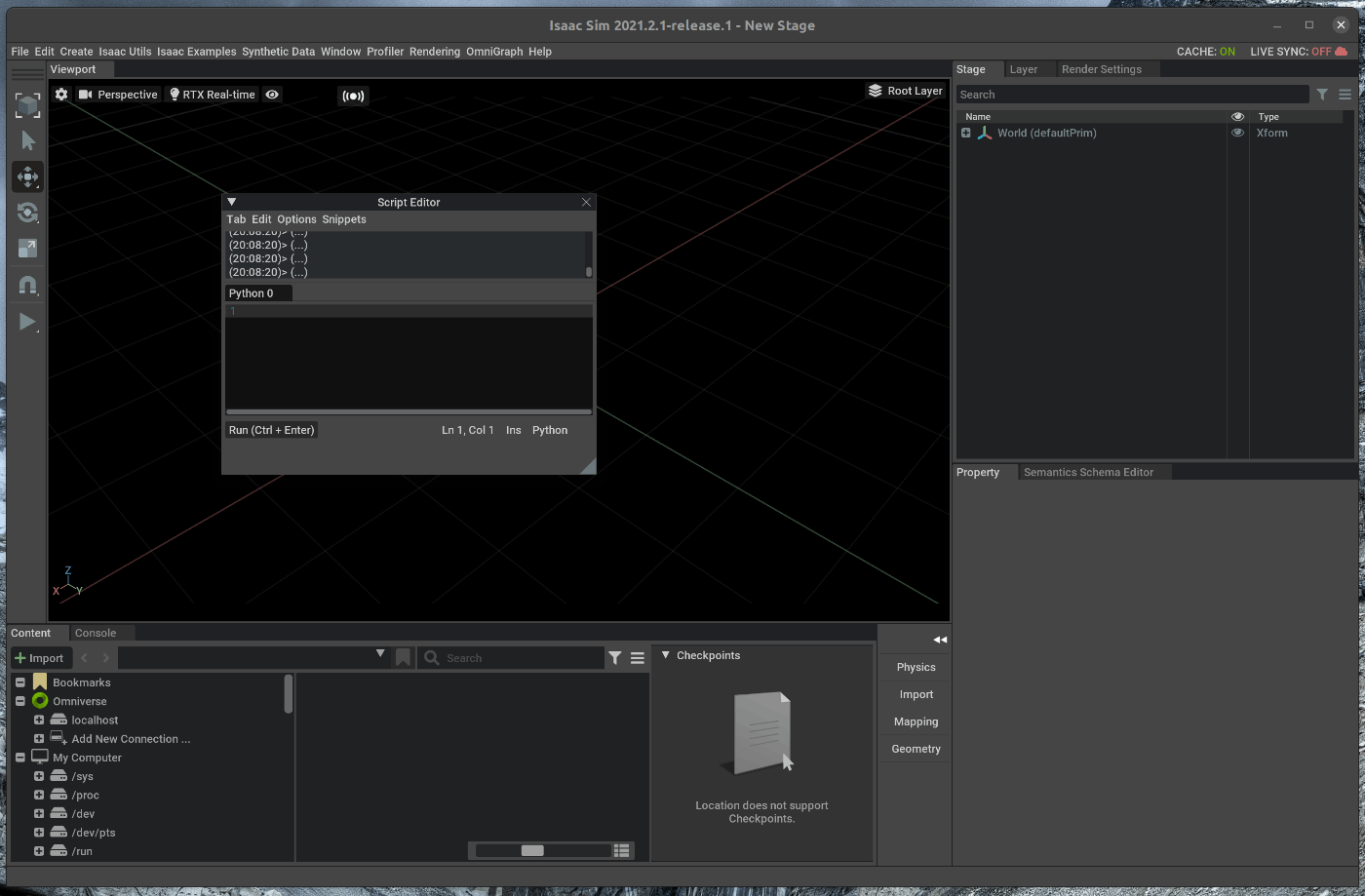The height and width of the screenshot is (896, 1365).
Task: Click the Content browser search field
Action: click(x=512, y=658)
